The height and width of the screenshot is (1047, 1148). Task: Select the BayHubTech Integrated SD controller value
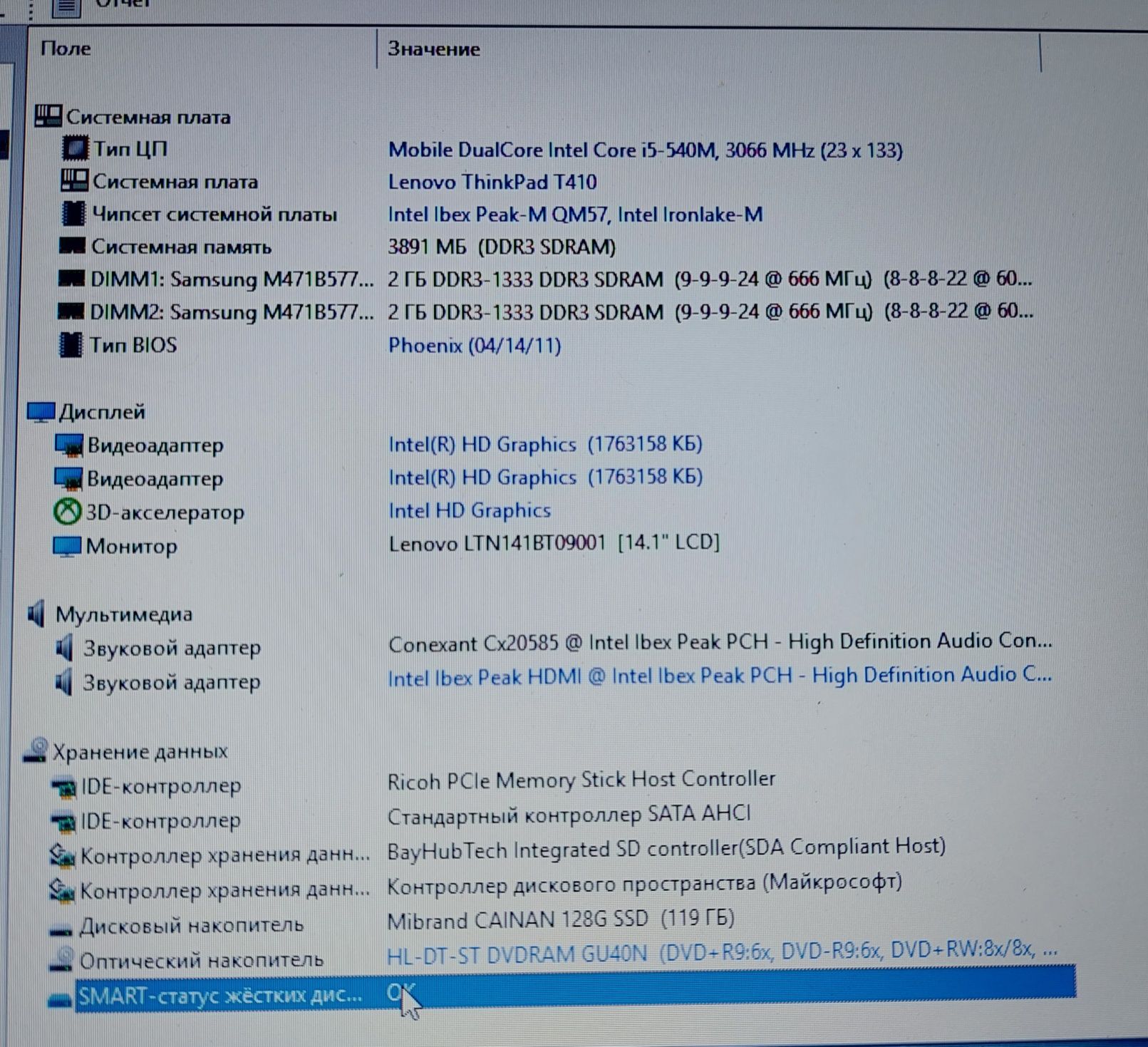(666, 848)
